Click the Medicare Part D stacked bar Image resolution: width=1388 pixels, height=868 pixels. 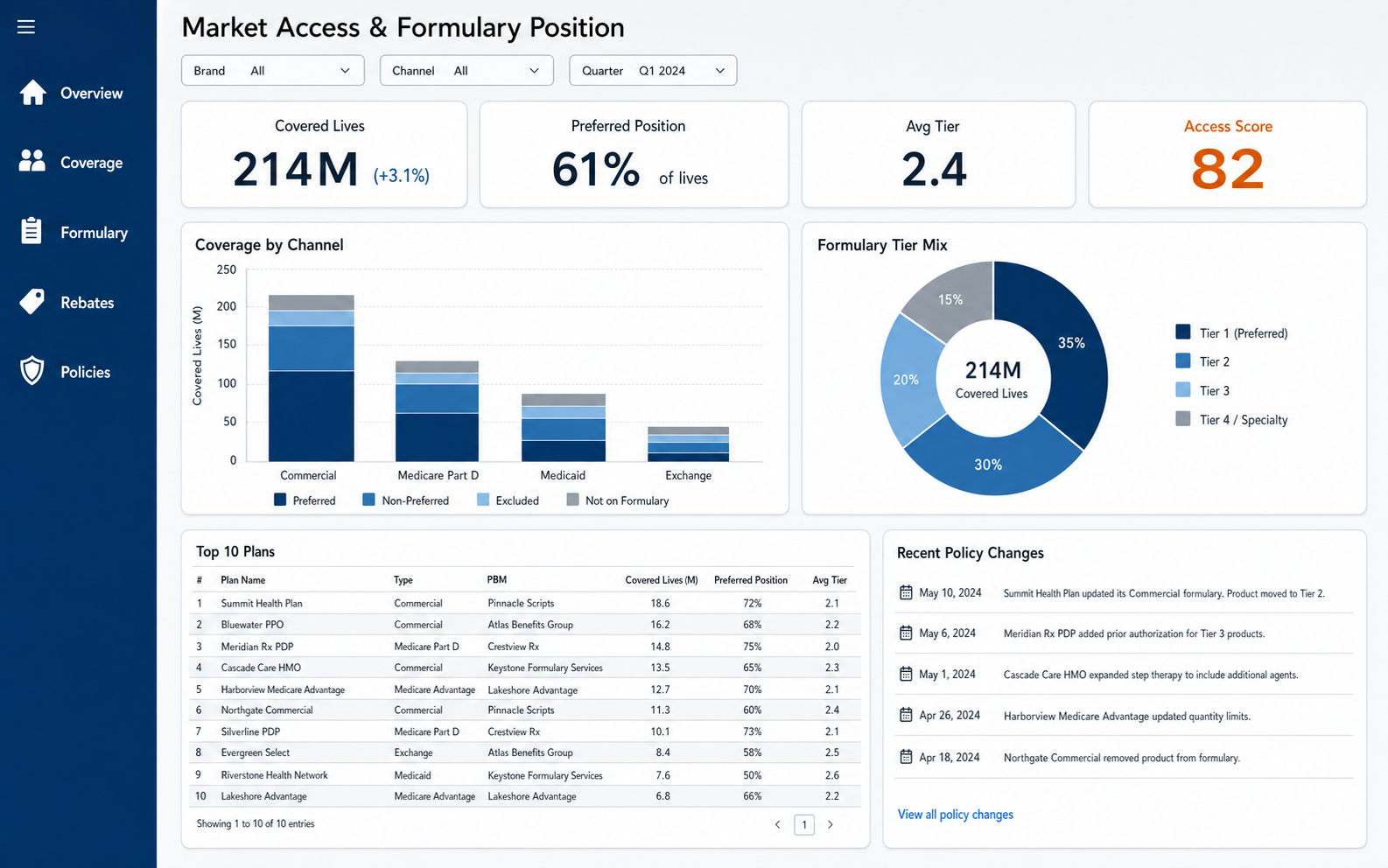(437, 411)
